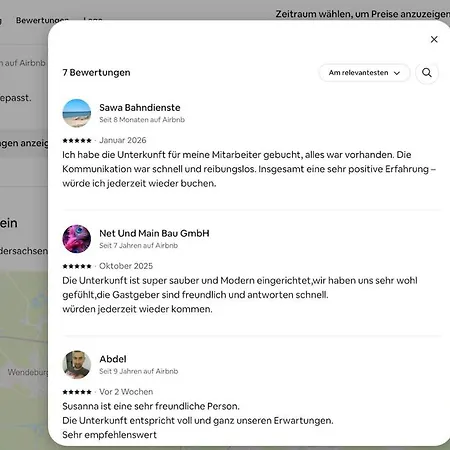The image size is (450, 450).
Task: Click the 'Vor 2 Wochen' review date
Action: [x=126, y=392]
